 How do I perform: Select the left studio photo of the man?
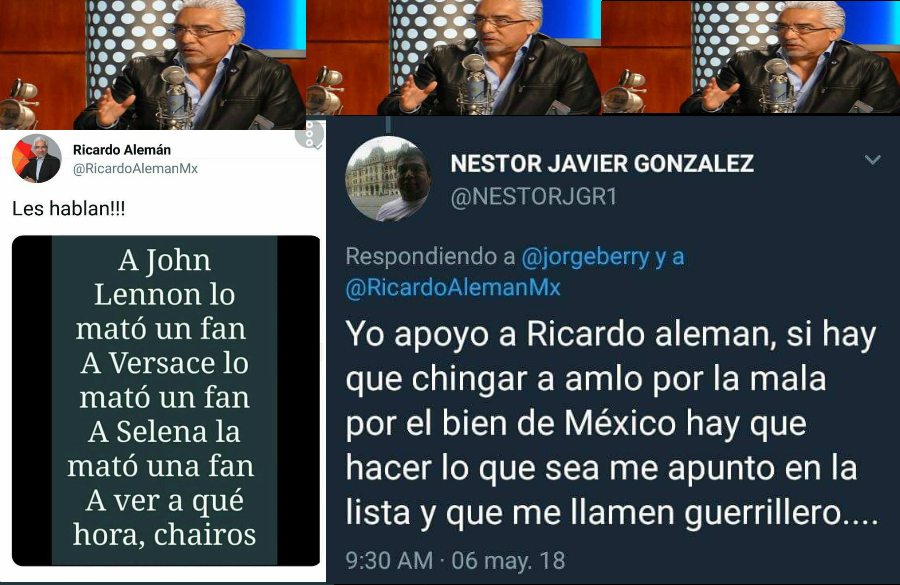click(153, 64)
